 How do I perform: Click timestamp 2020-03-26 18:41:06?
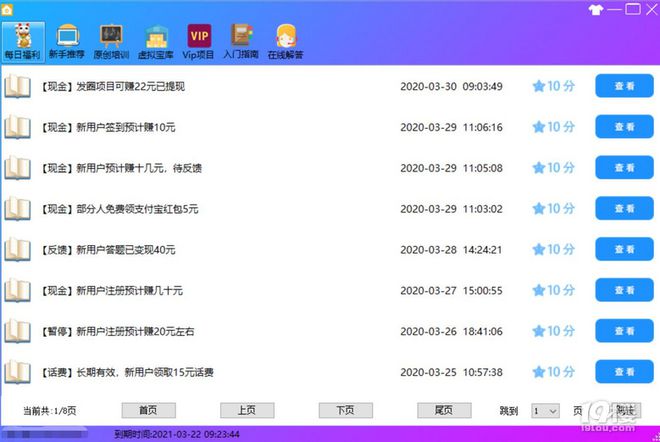click(x=451, y=332)
